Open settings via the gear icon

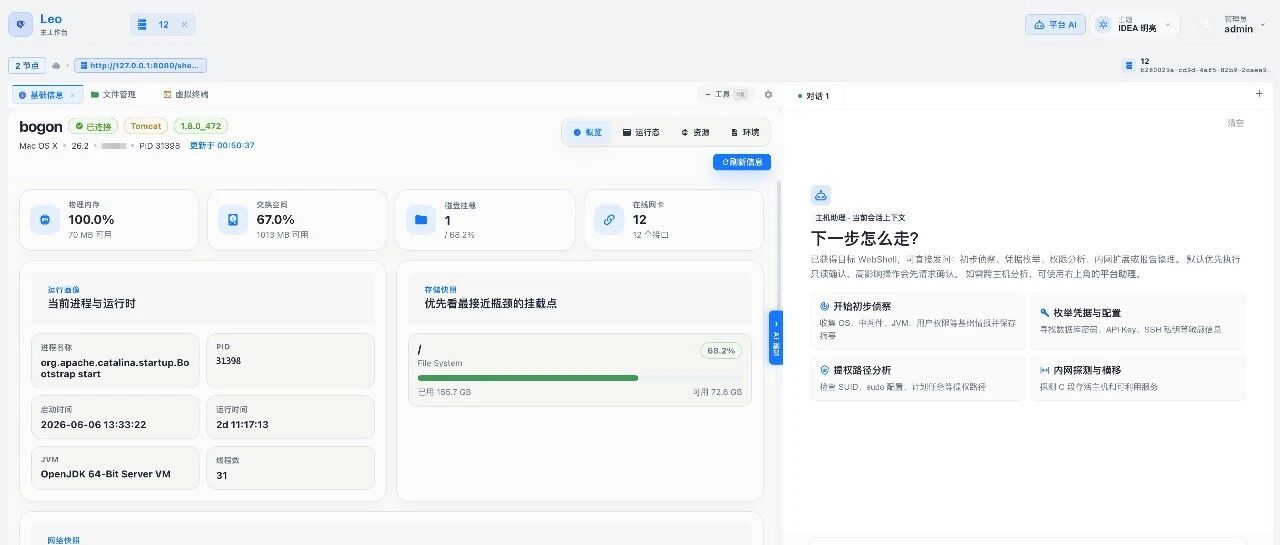pyautogui.click(x=768, y=95)
